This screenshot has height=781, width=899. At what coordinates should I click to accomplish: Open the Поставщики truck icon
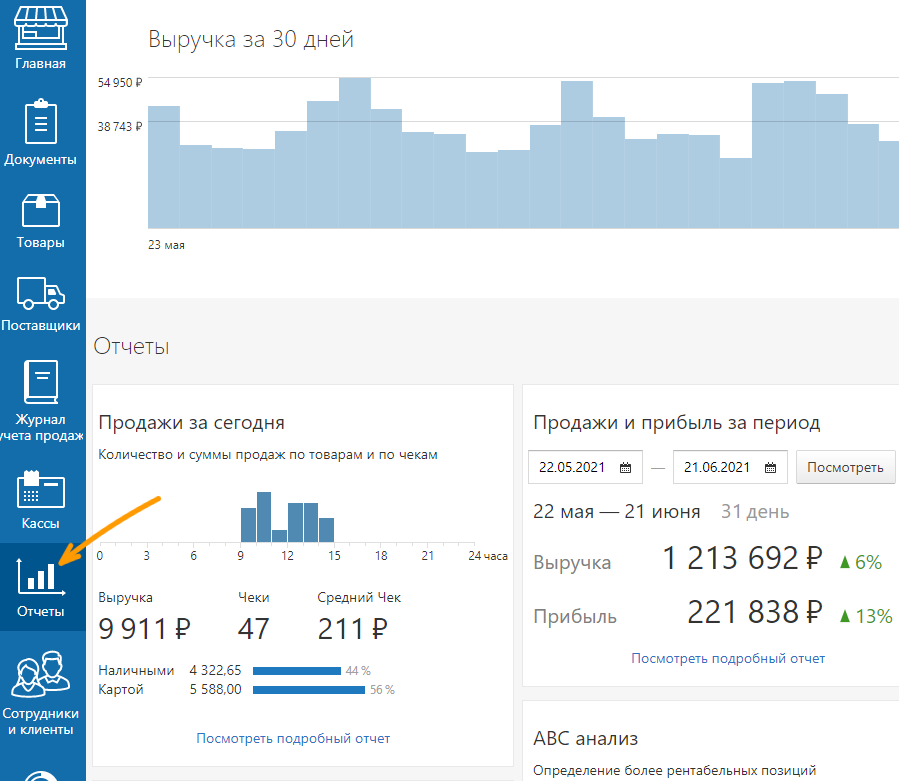coord(41,293)
